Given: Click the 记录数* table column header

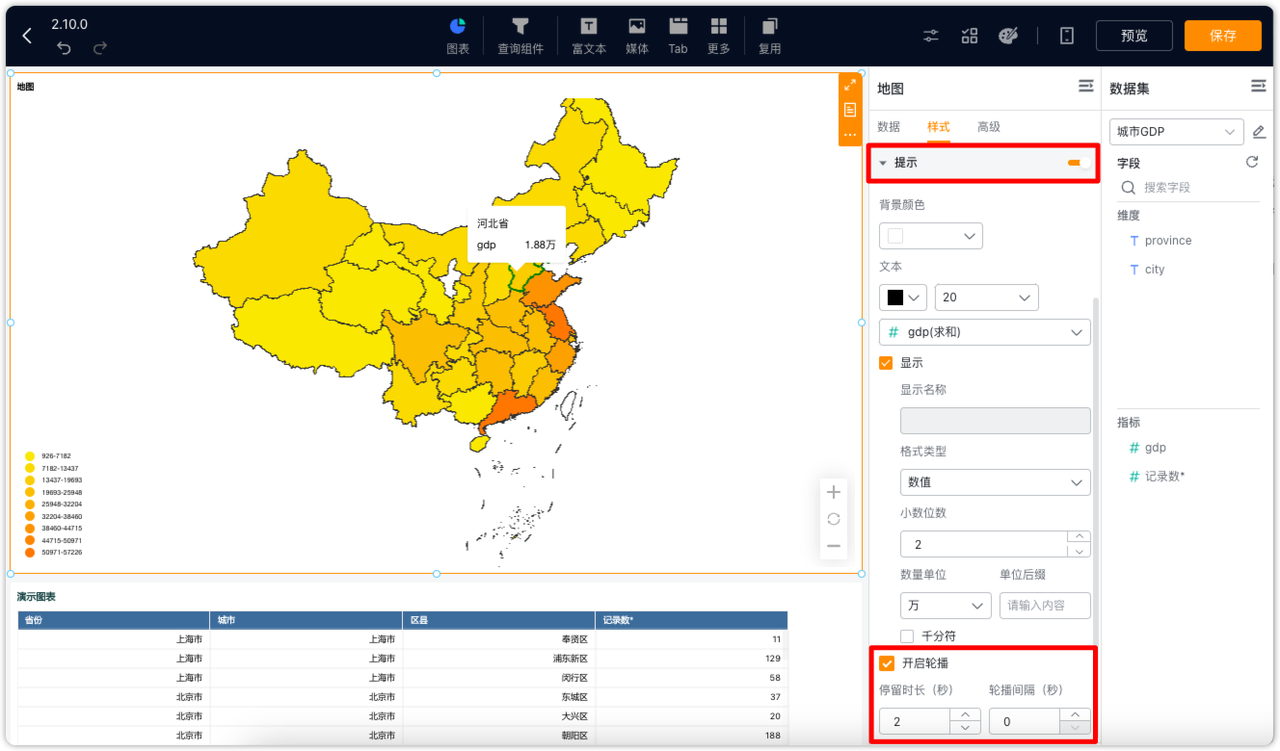Looking at the screenshot, I should 691,620.
